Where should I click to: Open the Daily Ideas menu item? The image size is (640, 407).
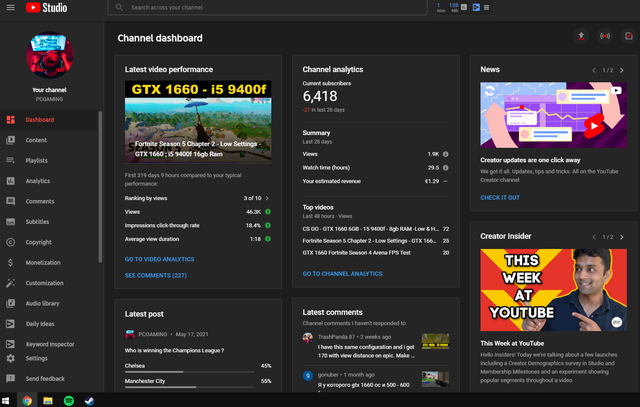pos(49,324)
